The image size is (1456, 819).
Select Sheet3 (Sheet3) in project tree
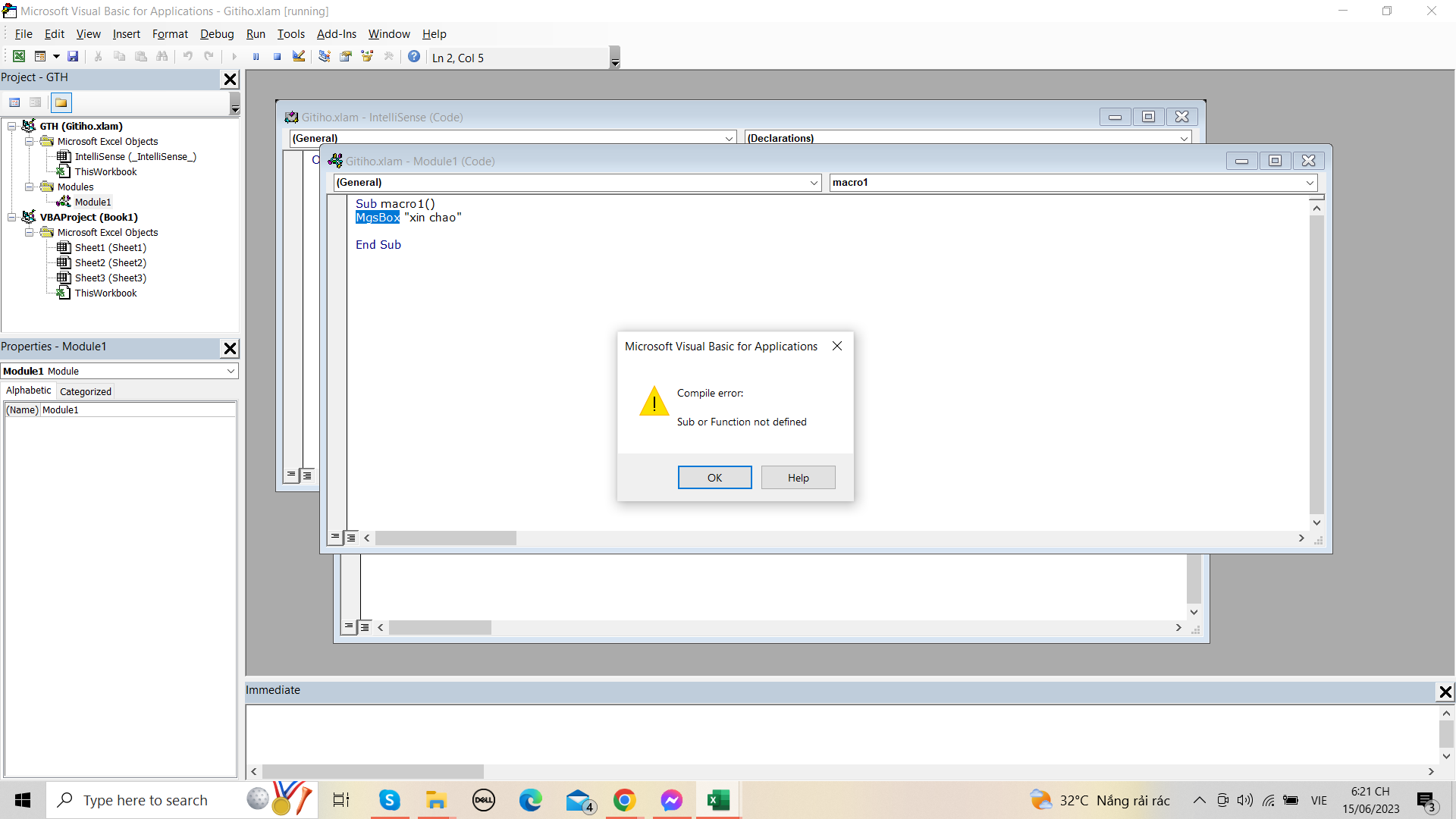click(x=110, y=278)
